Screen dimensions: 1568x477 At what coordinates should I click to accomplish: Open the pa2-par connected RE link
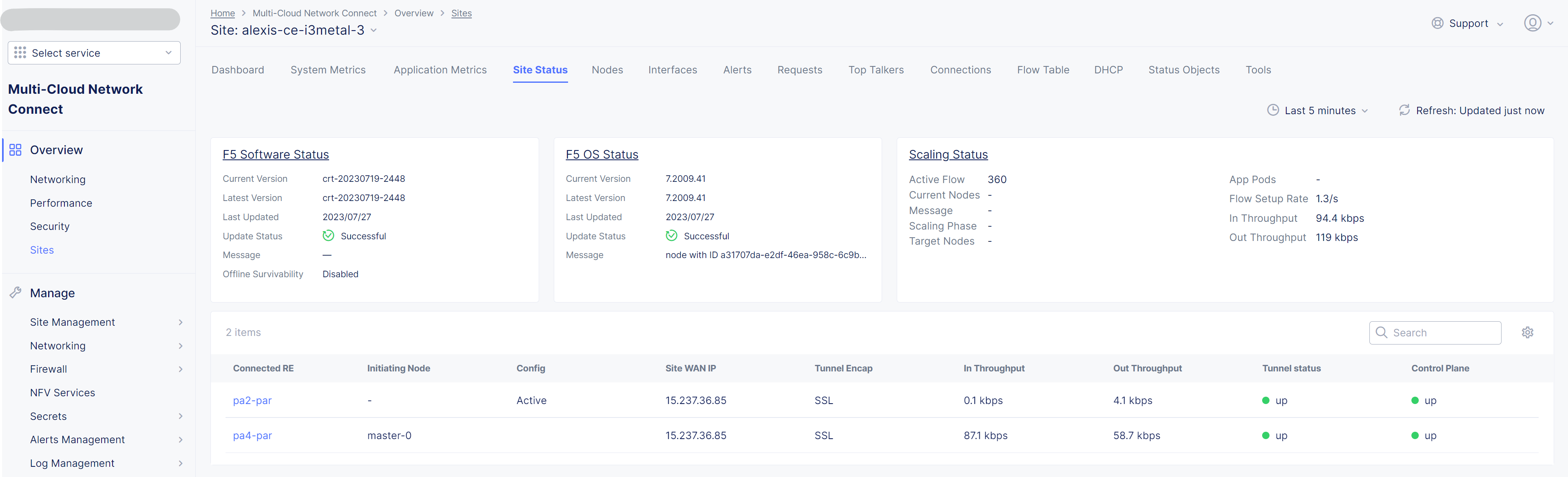[x=252, y=400]
